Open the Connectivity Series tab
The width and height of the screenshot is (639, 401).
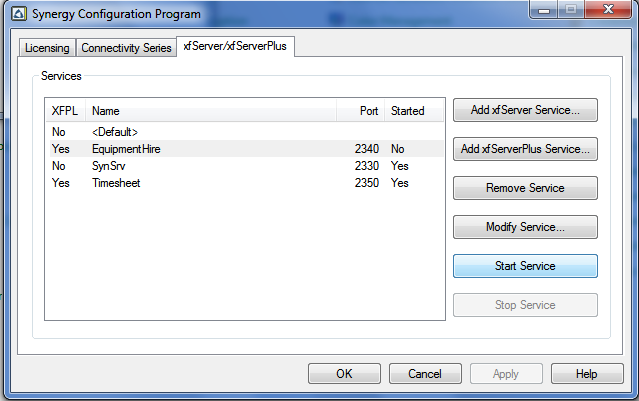pos(126,48)
